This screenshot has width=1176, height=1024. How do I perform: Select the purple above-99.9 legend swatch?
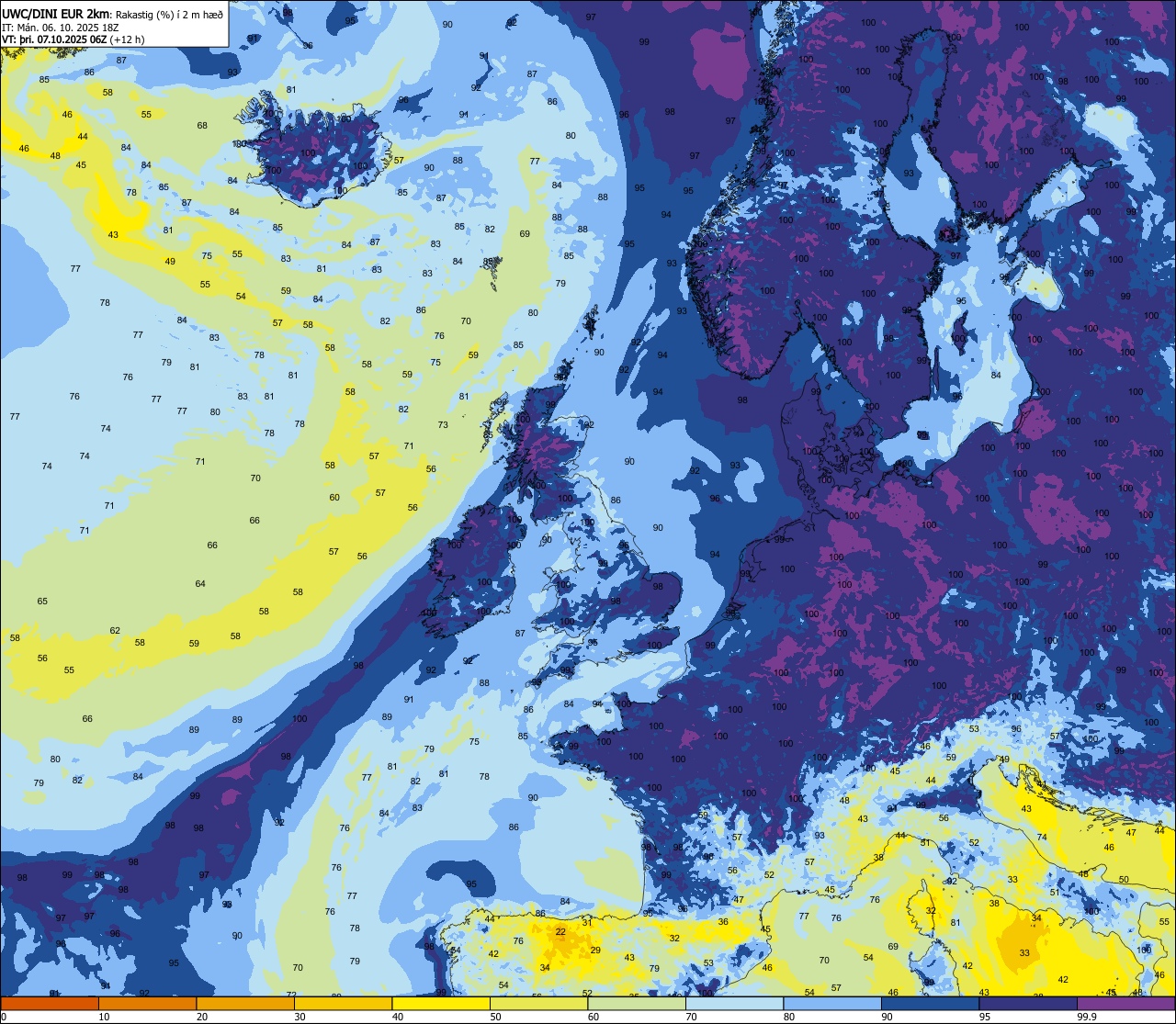point(1125,1003)
